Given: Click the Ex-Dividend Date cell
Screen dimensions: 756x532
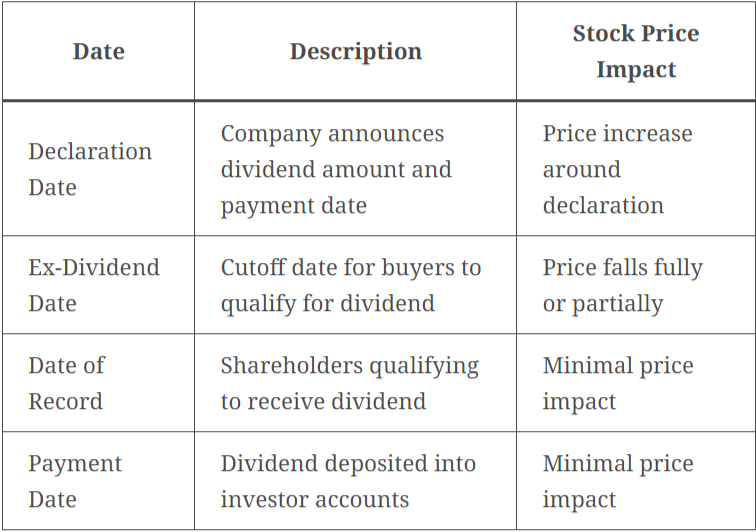Looking at the screenshot, I should tap(93, 285).
